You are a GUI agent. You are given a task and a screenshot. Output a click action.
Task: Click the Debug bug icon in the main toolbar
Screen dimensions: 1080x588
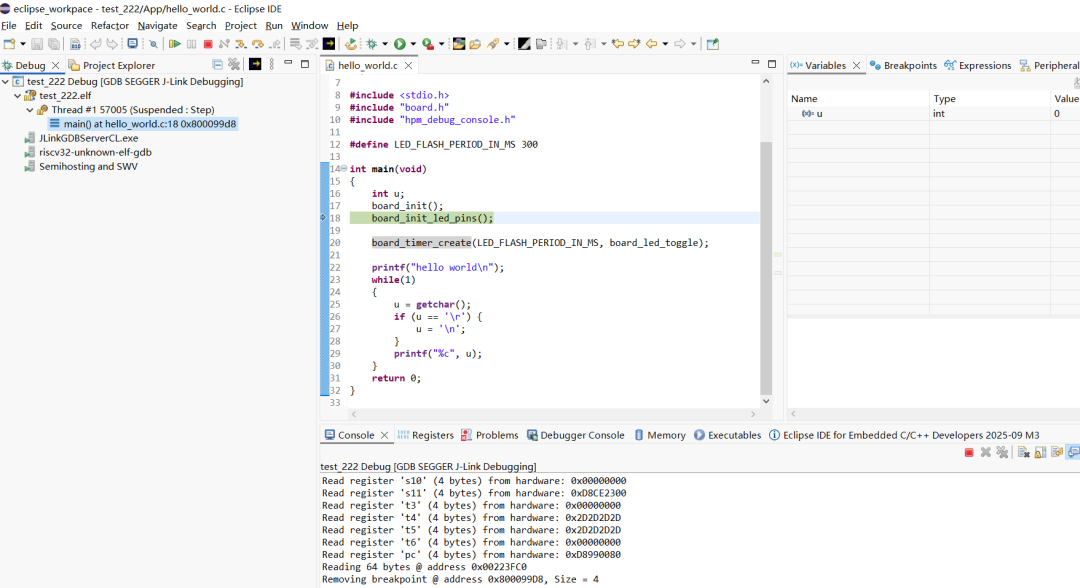(x=372, y=44)
